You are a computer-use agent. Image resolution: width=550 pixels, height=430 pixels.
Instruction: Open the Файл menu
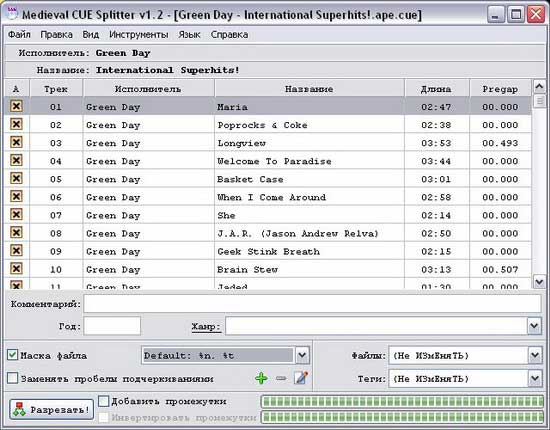pyautogui.click(x=19, y=34)
